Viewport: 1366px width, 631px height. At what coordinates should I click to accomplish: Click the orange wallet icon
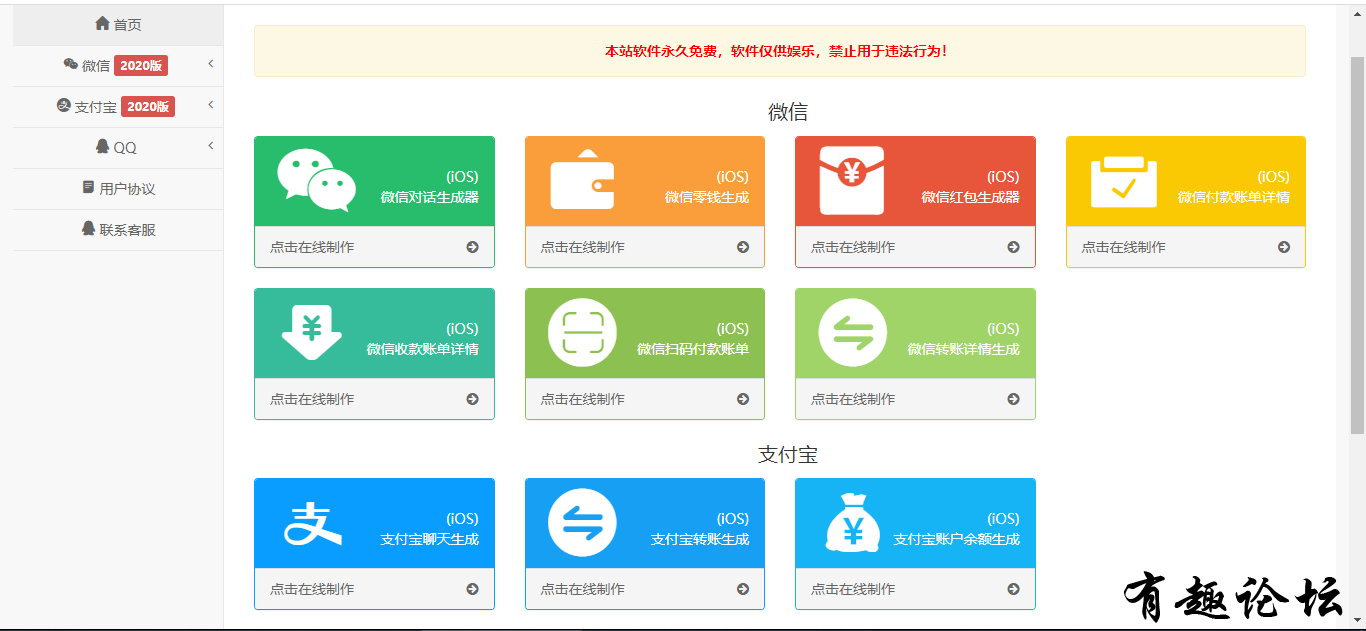[x=582, y=180]
